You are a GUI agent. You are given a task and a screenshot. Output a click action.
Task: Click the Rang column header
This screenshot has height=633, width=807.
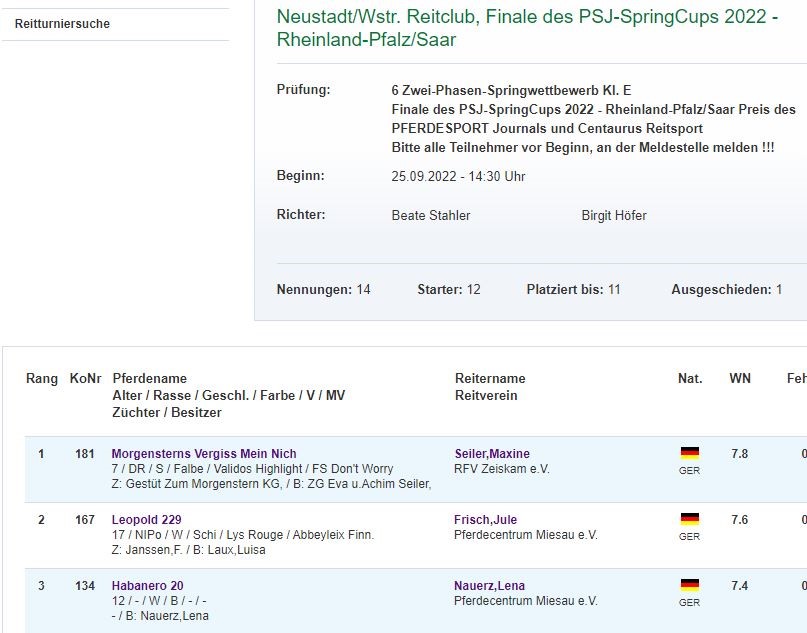pyautogui.click(x=42, y=379)
